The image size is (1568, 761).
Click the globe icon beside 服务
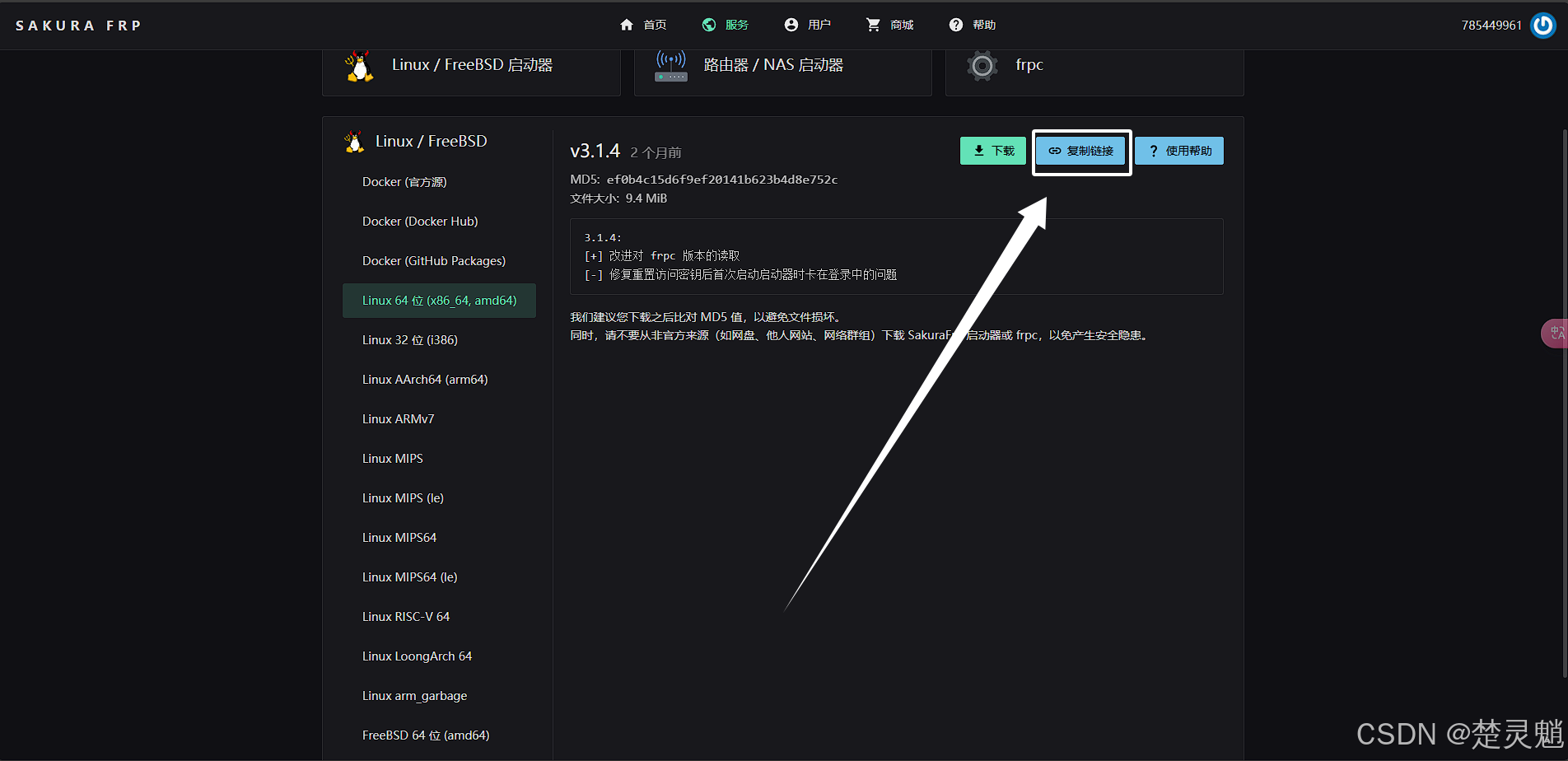pyautogui.click(x=709, y=25)
